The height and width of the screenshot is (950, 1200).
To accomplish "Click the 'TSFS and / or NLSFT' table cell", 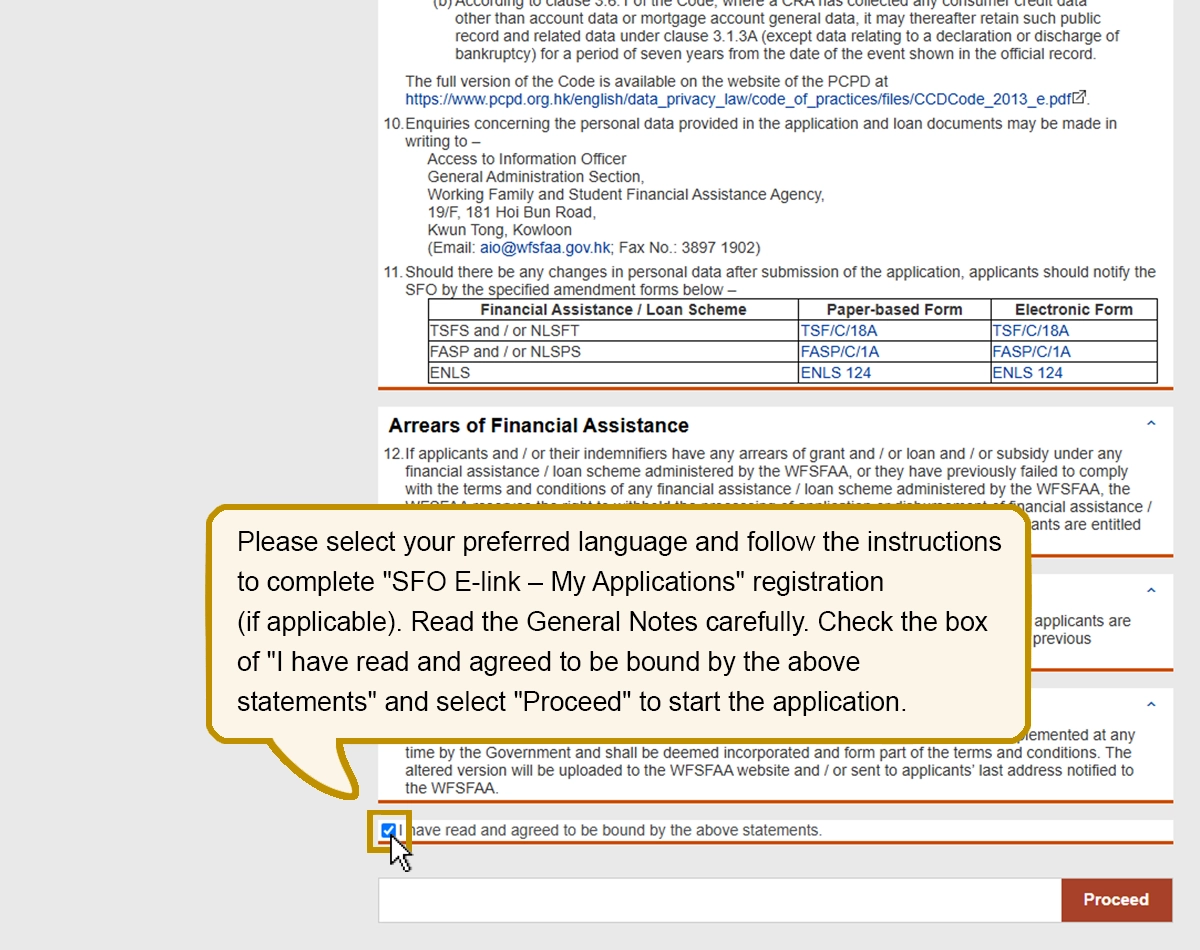I will click(613, 331).
